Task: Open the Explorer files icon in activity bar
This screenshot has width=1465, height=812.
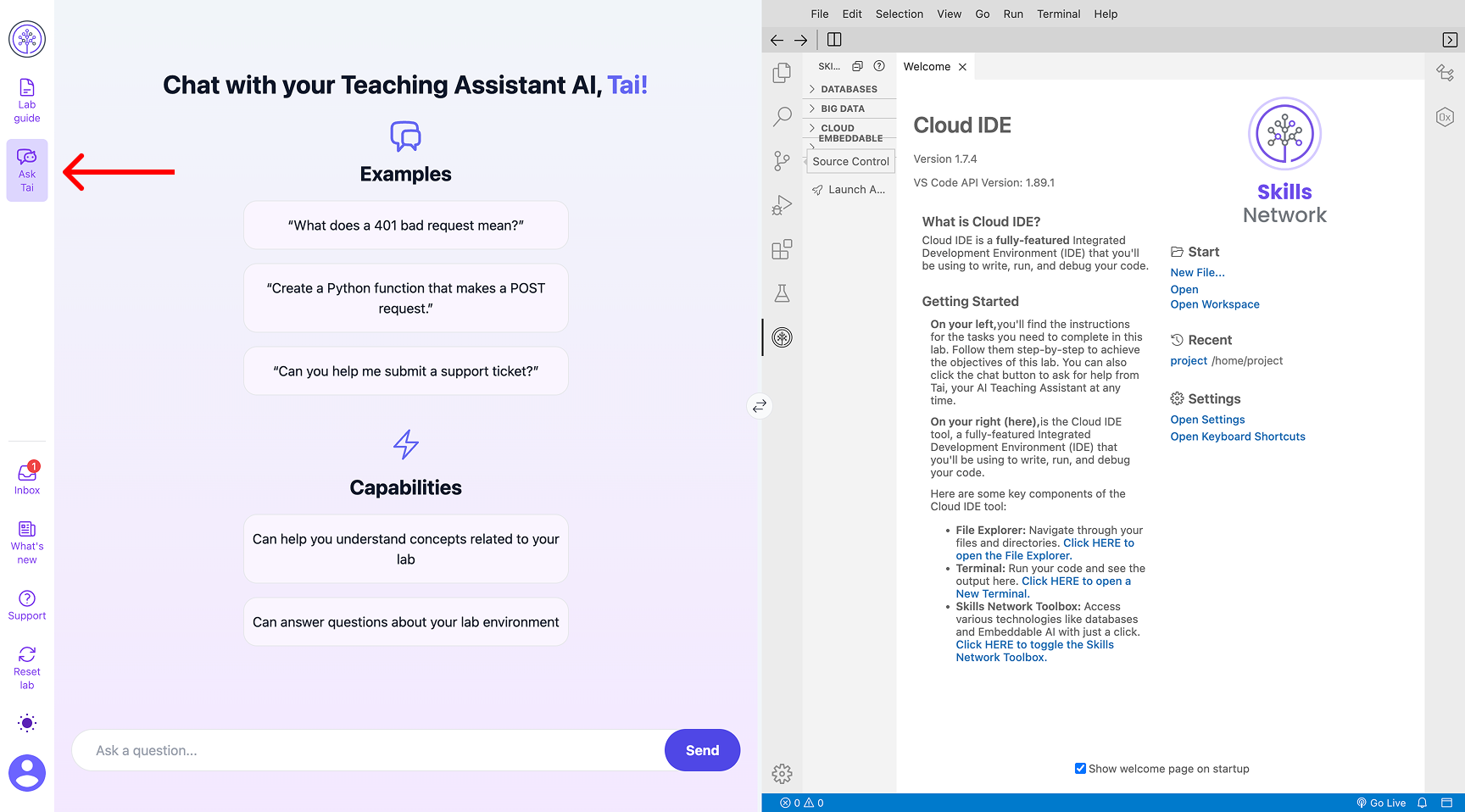Action: click(782, 74)
